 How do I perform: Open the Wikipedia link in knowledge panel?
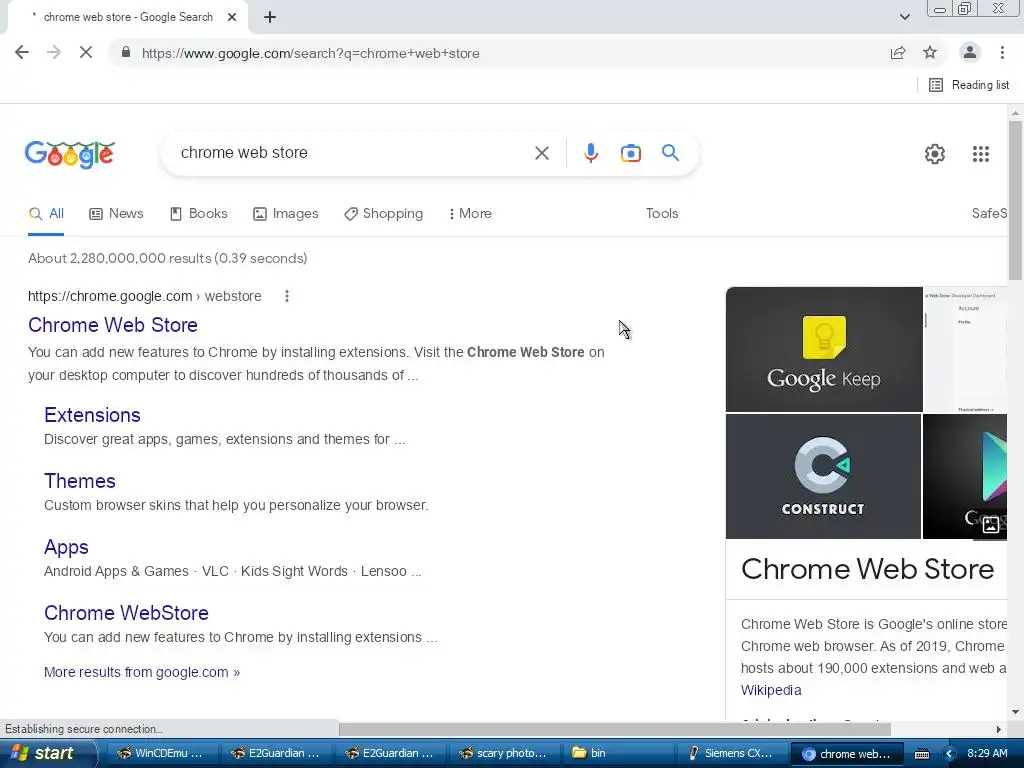[x=771, y=690]
